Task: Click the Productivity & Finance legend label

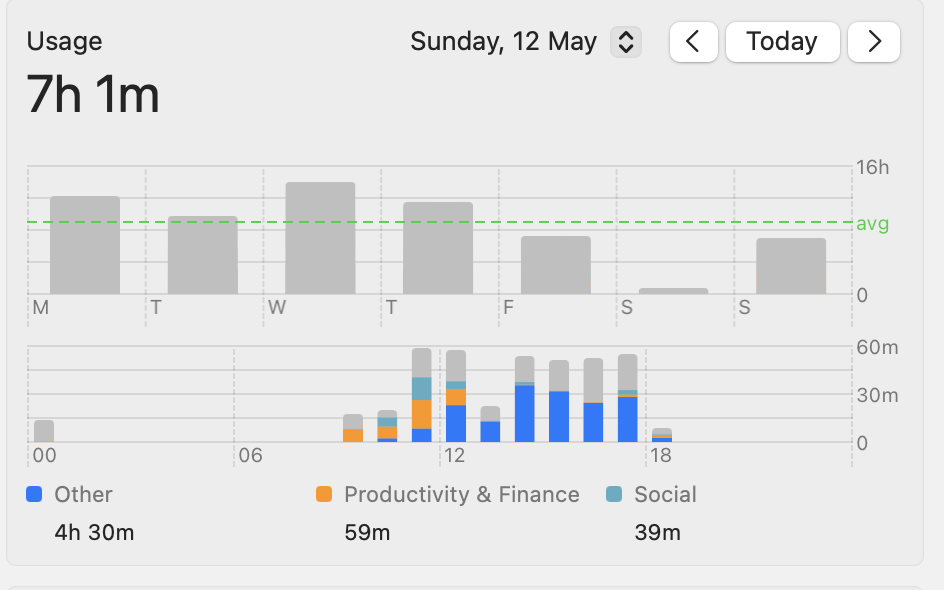Action: tap(461, 494)
